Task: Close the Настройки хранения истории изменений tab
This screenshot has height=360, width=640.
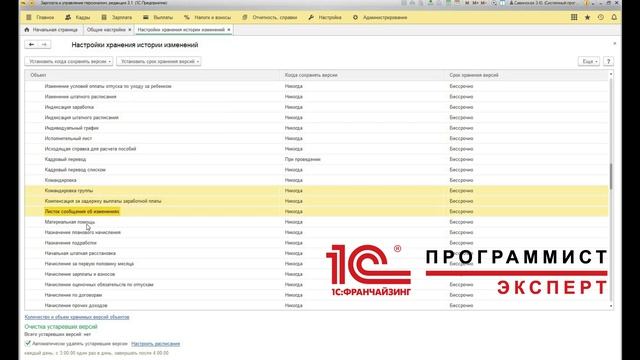Action: pyautogui.click(x=229, y=30)
